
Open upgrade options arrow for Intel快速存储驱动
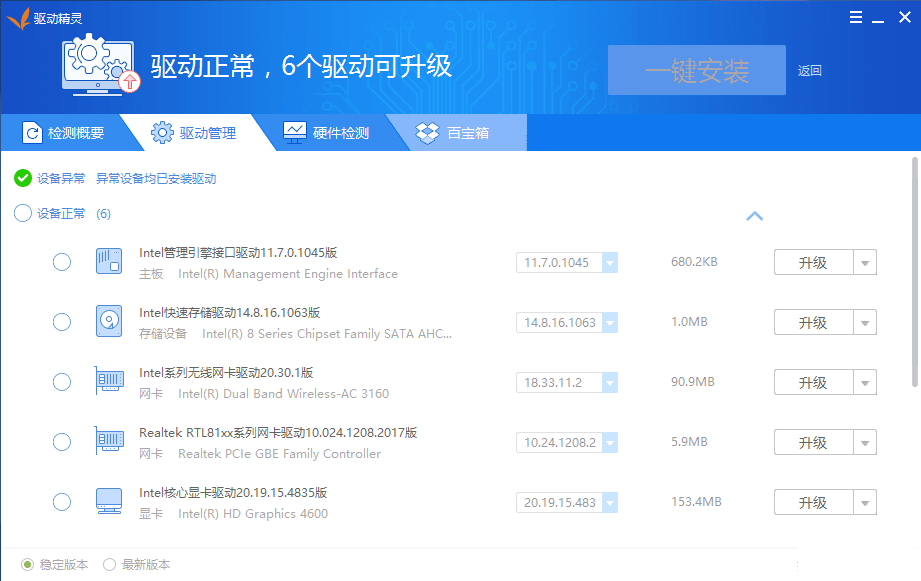click(865, 323)
